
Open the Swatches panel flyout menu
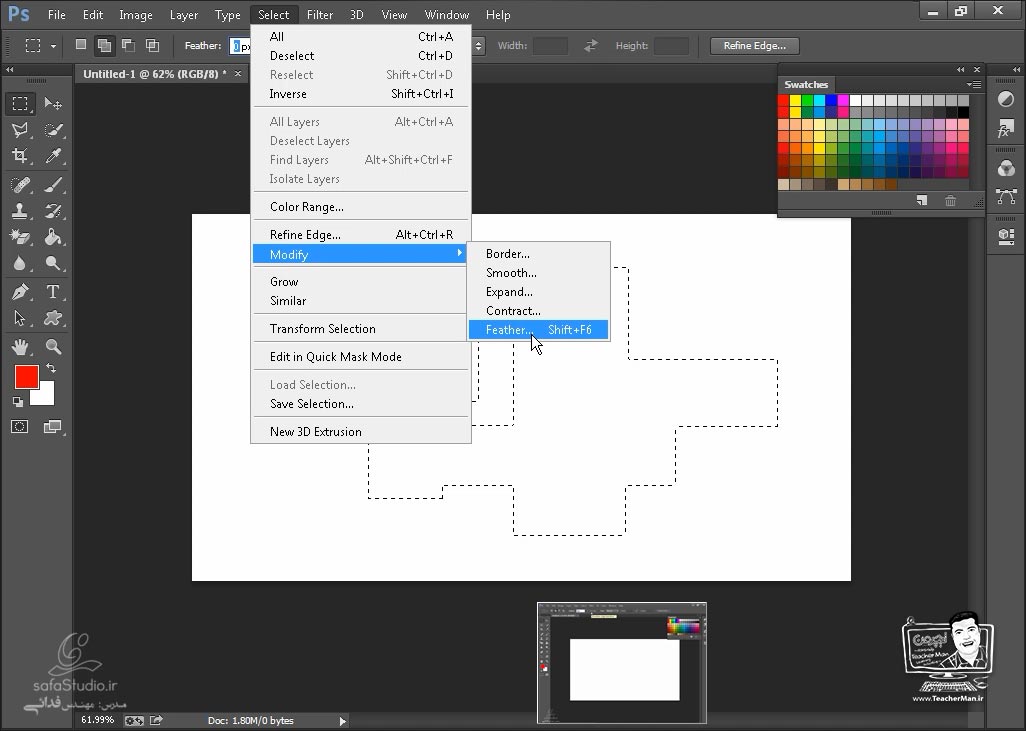click(974, 84)
